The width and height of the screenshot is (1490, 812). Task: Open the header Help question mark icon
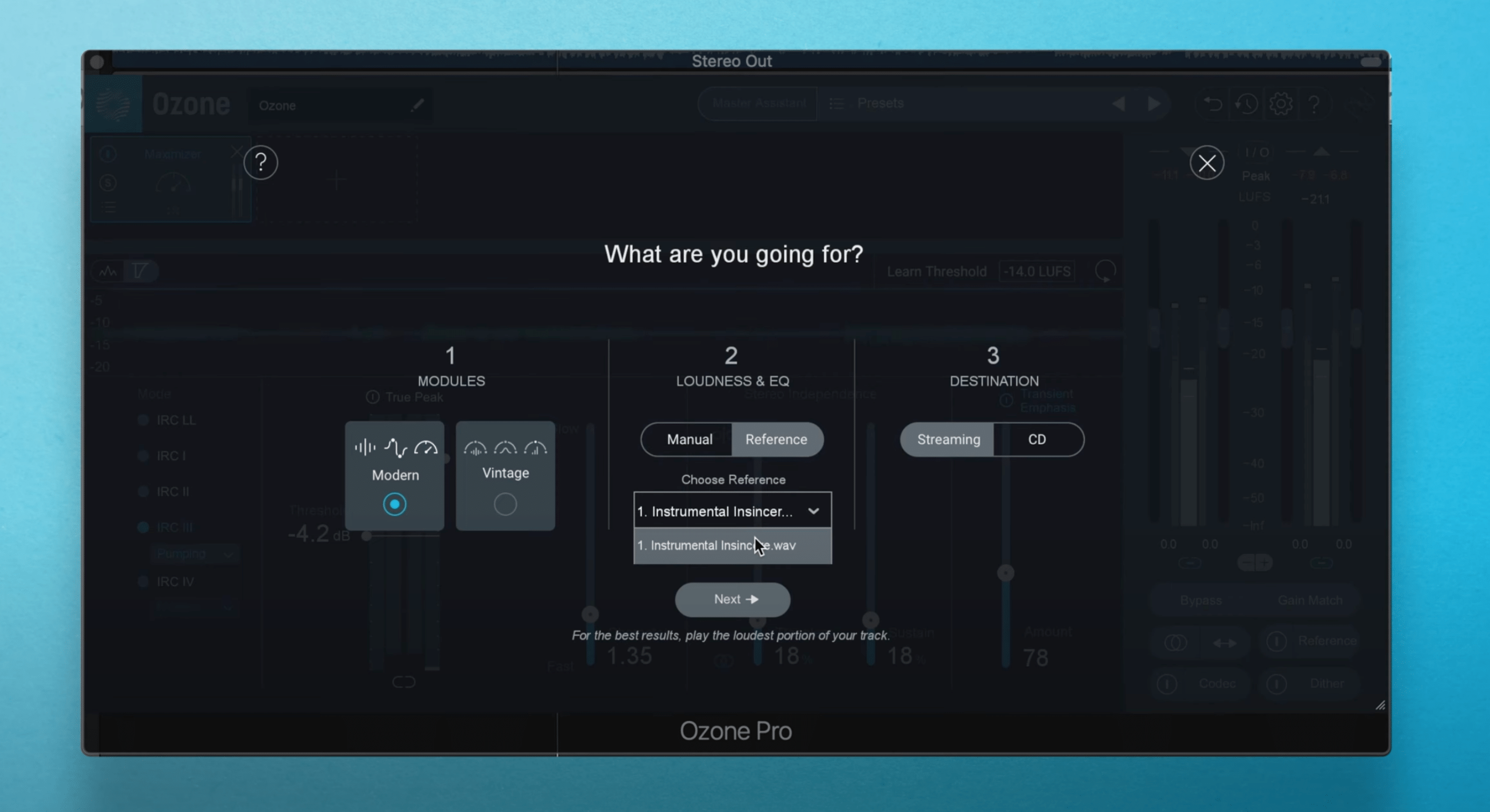click(1314, 105)
